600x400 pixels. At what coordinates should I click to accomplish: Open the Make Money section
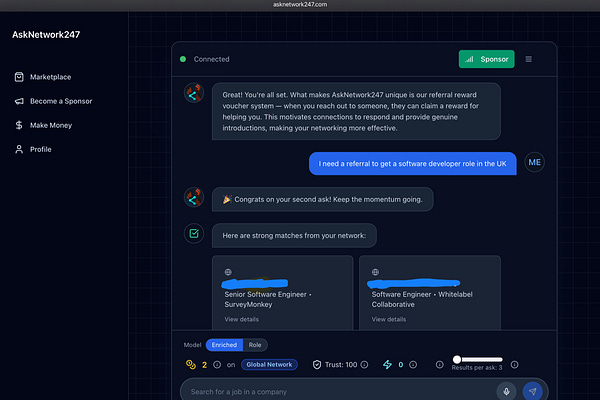point(43,125)
